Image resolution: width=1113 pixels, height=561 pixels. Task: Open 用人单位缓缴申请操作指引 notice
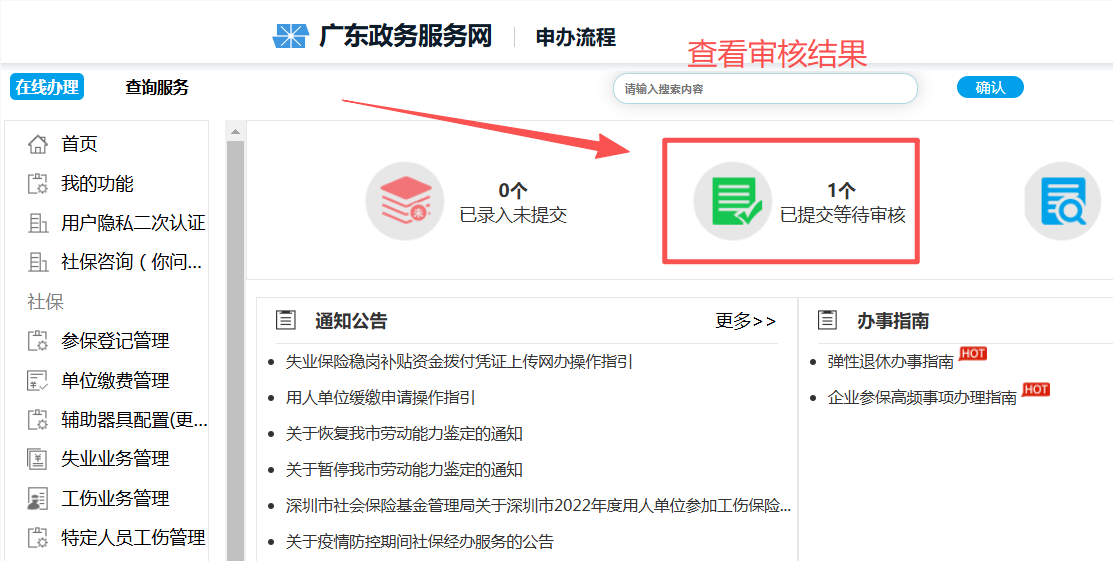[380, 397]
